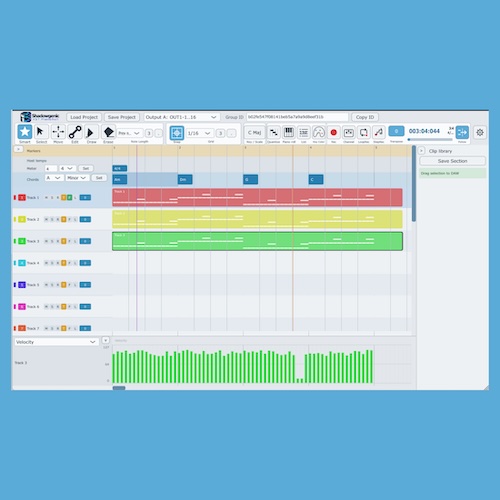Open the chord quality Minor dropdown
Image resolution: width=500 pixels, height=500 pixels.
(x=77, y=178)
